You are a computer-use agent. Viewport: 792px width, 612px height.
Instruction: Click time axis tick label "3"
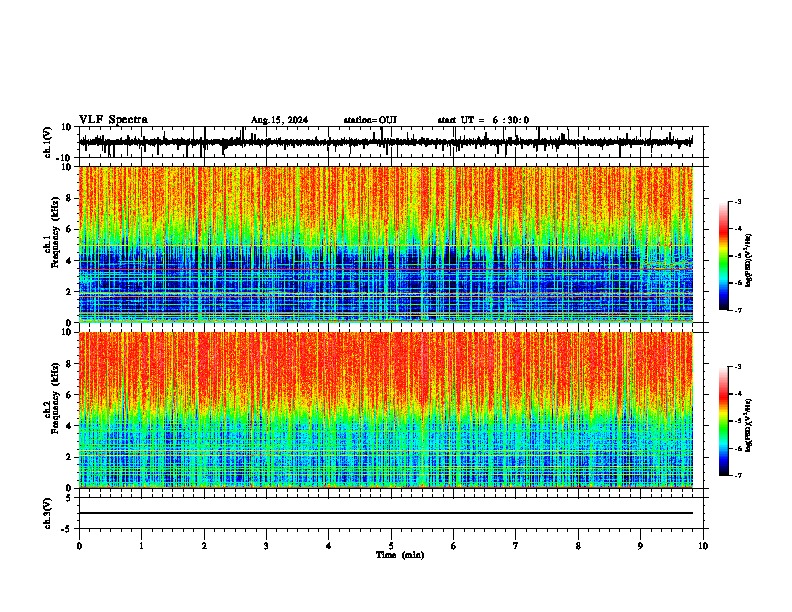266,546
